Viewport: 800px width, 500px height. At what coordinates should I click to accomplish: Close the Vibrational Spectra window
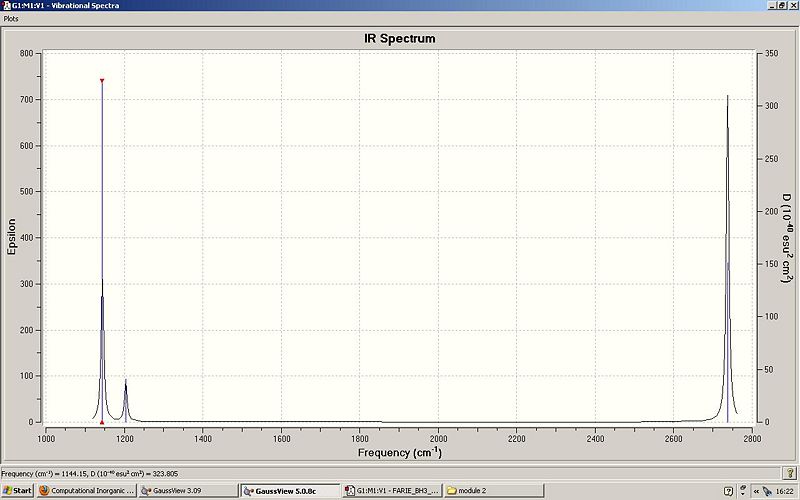pyautogui.click(x=792, y=5)
